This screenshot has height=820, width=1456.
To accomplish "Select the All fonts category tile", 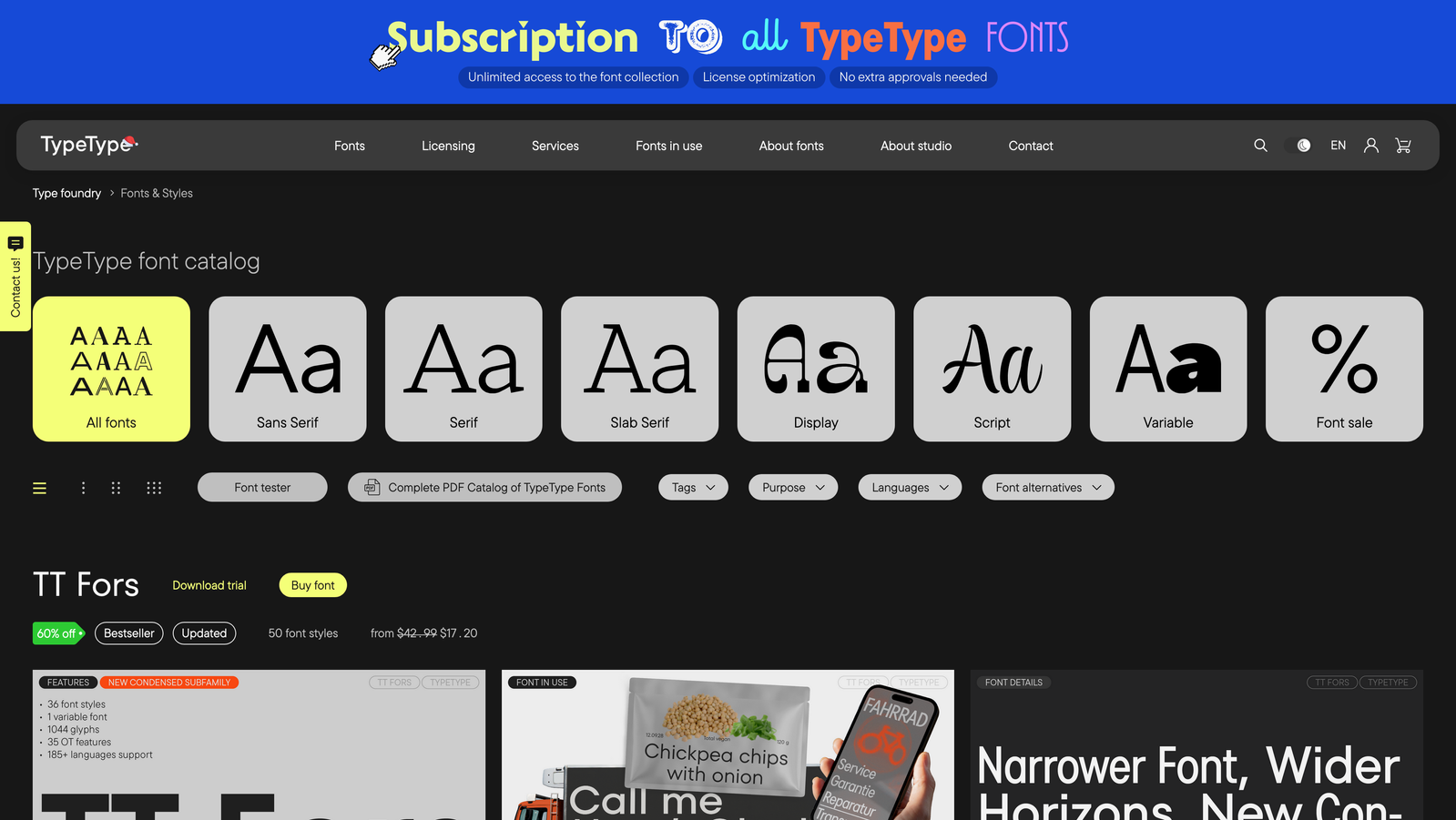I will click(111, 369).
